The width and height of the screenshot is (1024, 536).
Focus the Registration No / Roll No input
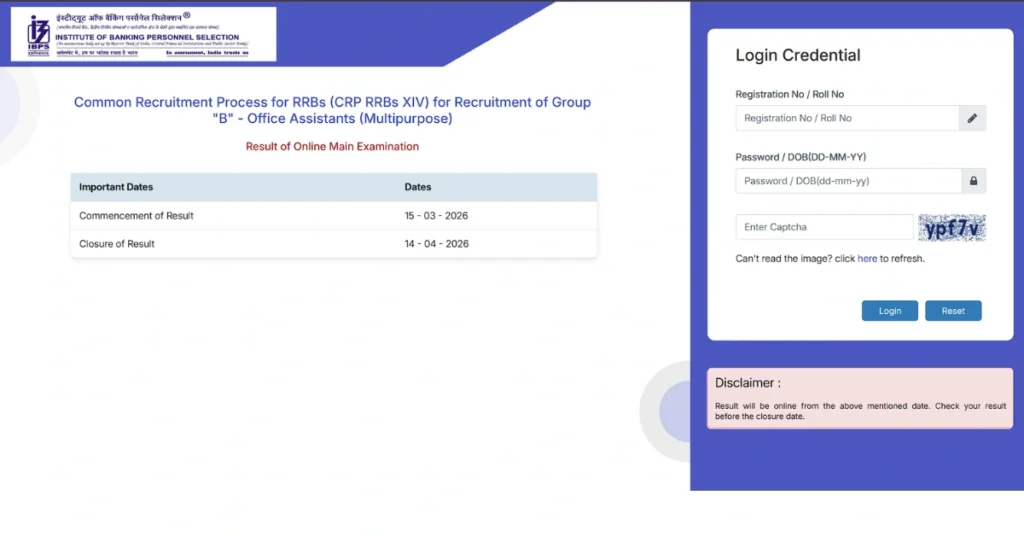click(847, 118)
